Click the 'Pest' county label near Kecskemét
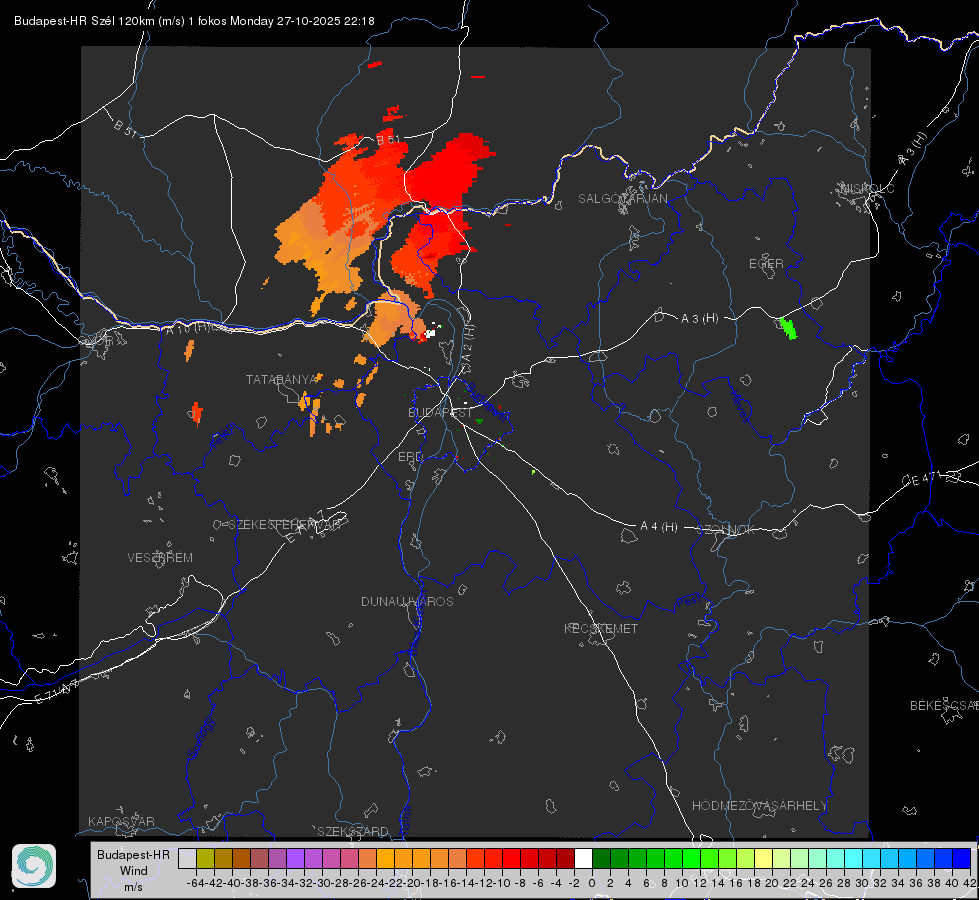This screenshot has width=979, height=900. point(688,602)
